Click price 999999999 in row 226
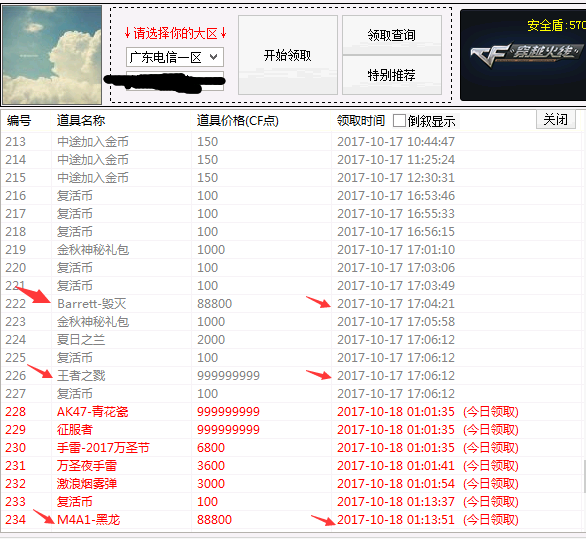 [x=228, y=376]
